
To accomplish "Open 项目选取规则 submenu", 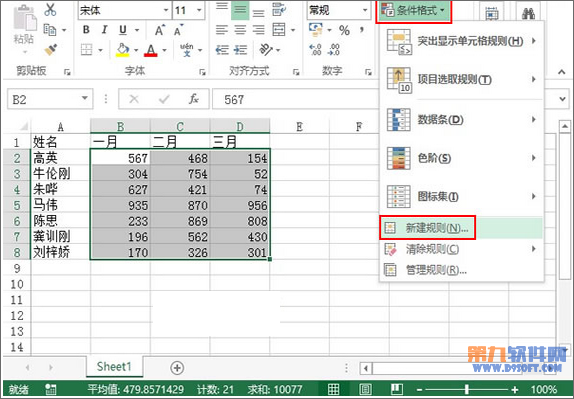I will [461, 79].
